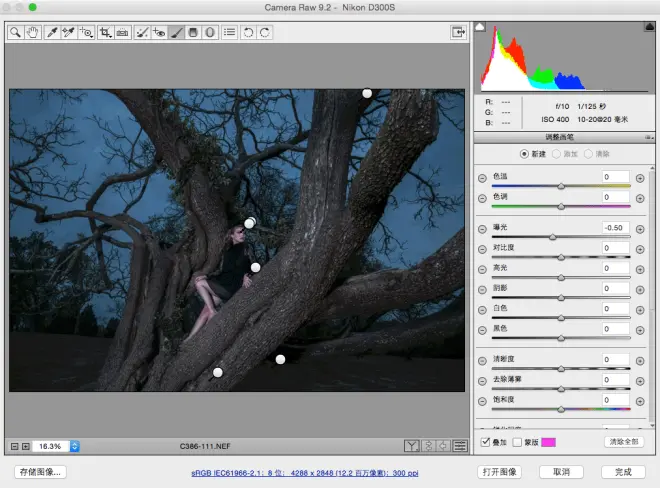The image size is (660, 488).
Task: Toggle full screen mode icon
Action: coord(458,32)
